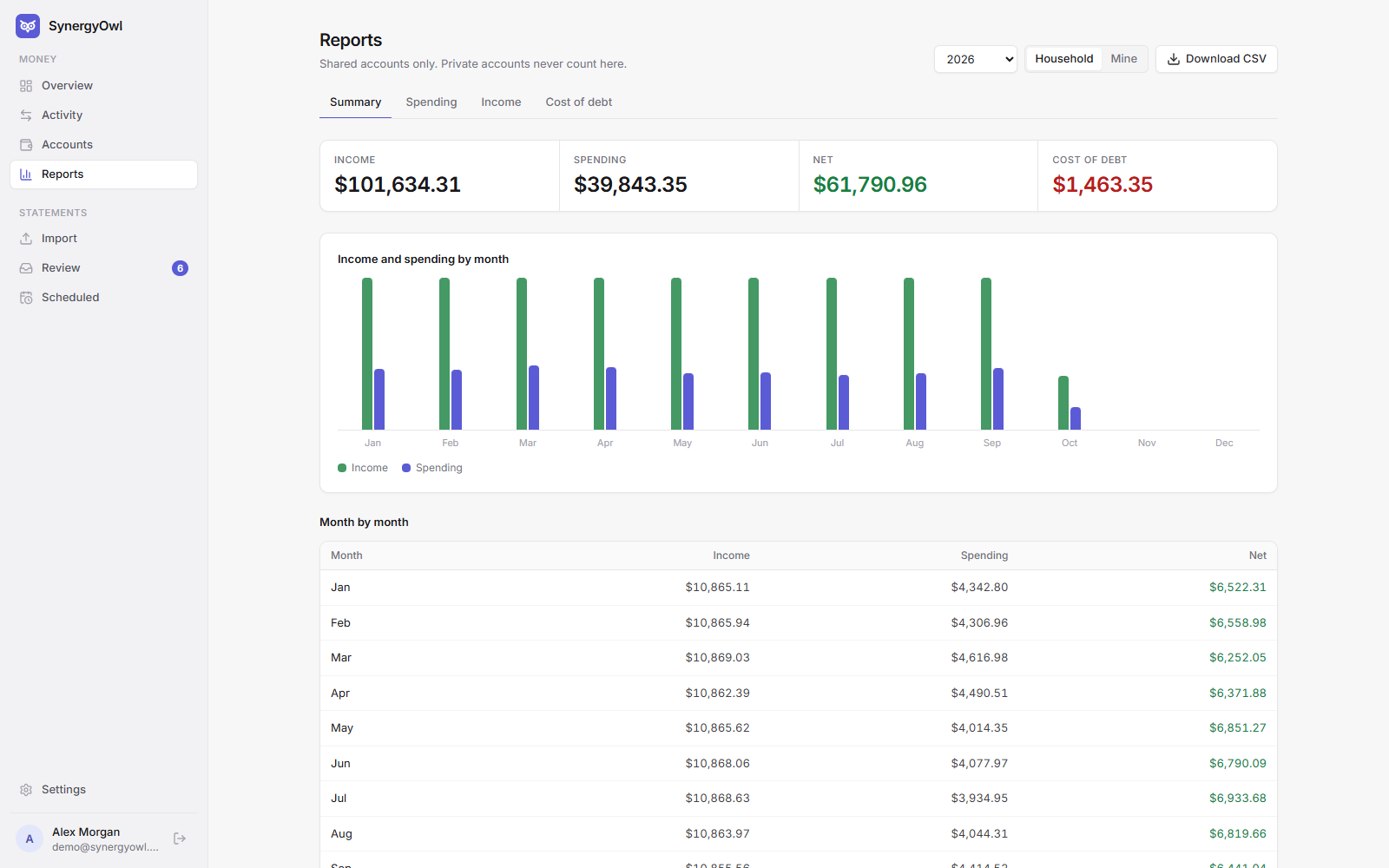Select the Summary tab
Screen dimensions: 1389x868
[x=355, y=102]
